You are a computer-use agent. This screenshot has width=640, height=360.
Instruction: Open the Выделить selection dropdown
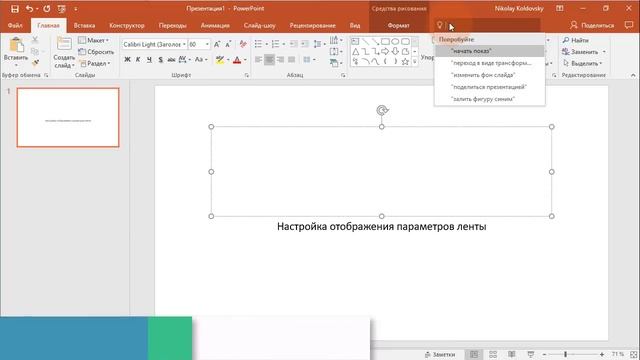[x=582, y=63]
